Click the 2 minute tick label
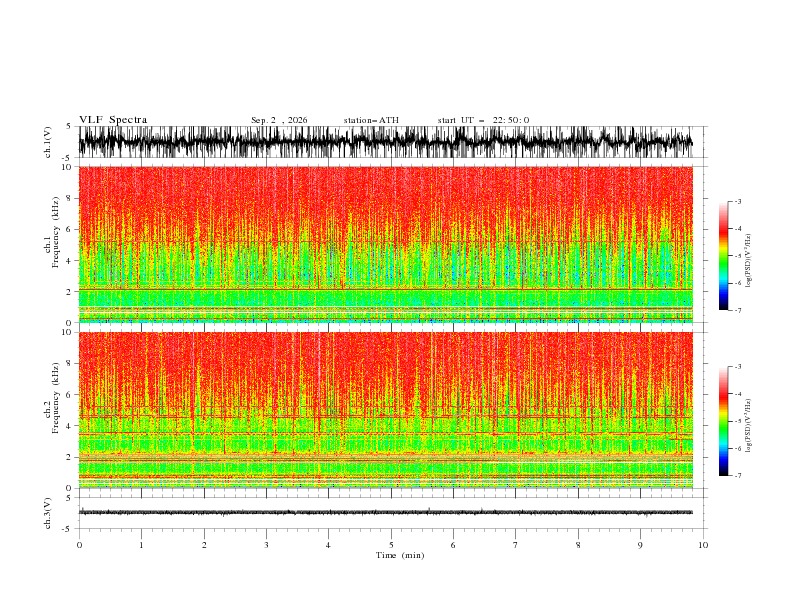The width and height of the screenshot is (792, 612). tap(204, 545)
